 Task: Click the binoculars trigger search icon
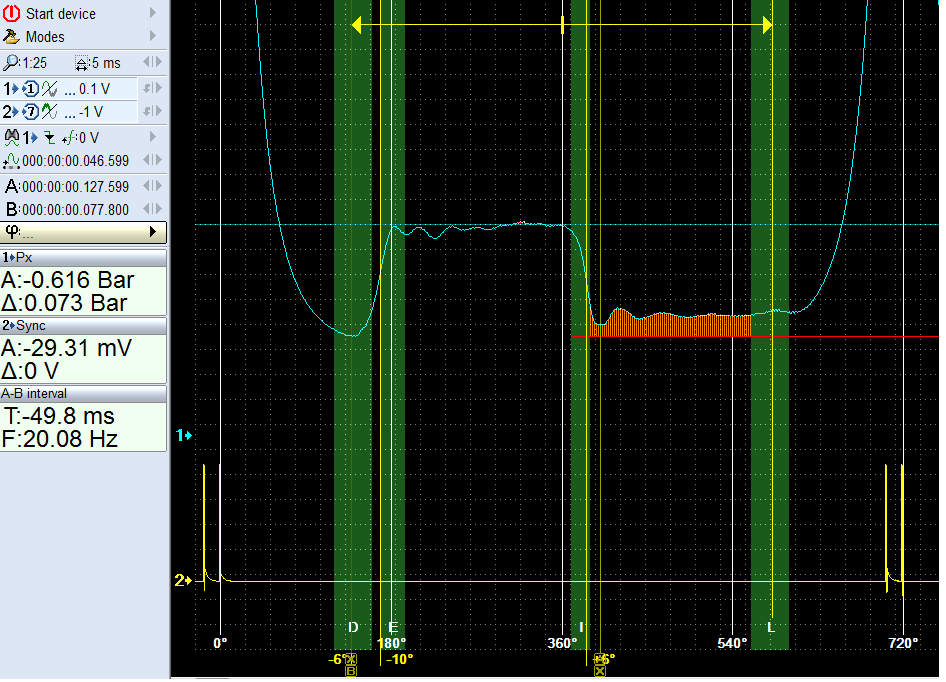11,137
